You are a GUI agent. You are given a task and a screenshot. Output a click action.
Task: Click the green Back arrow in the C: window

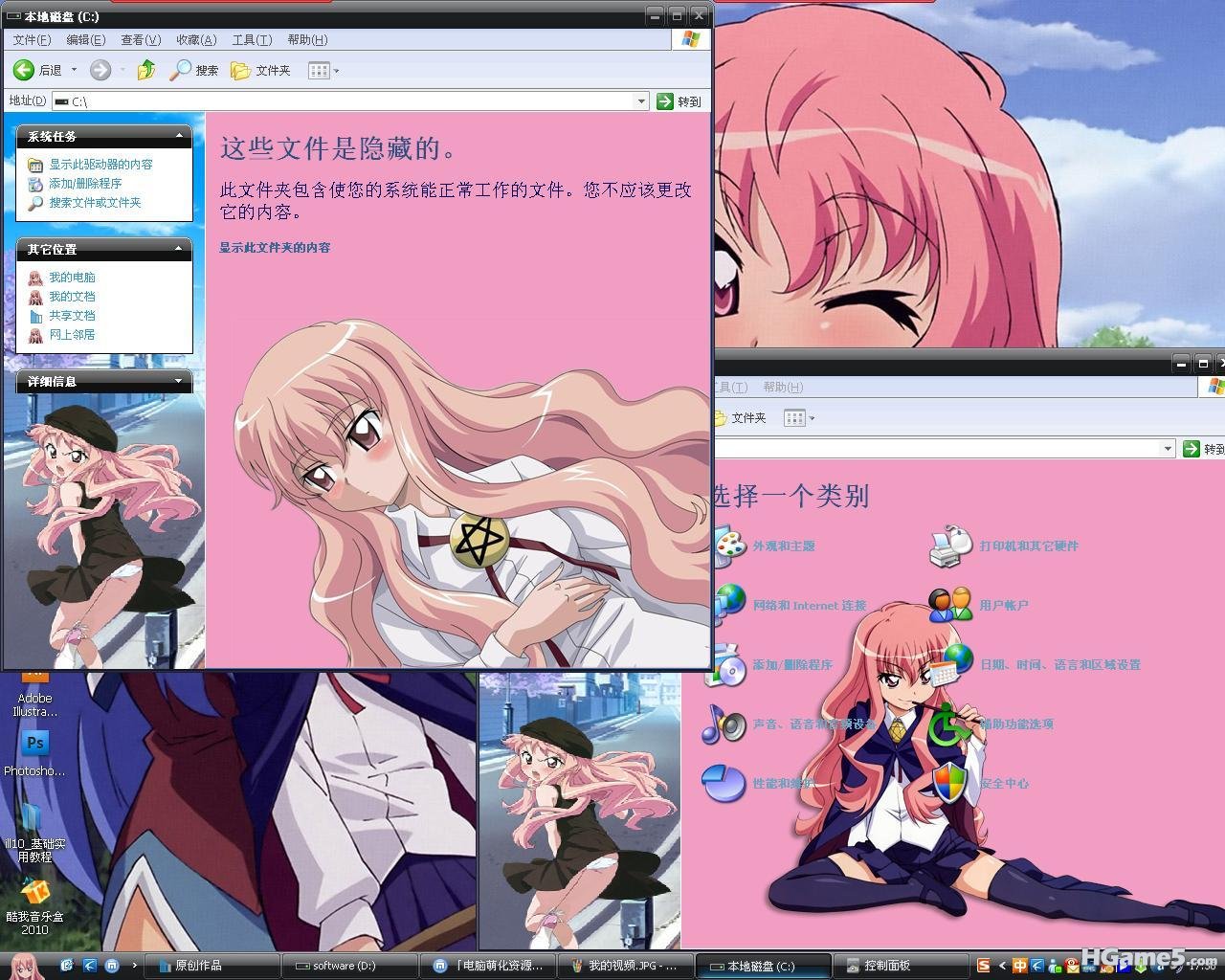point(24,70)
